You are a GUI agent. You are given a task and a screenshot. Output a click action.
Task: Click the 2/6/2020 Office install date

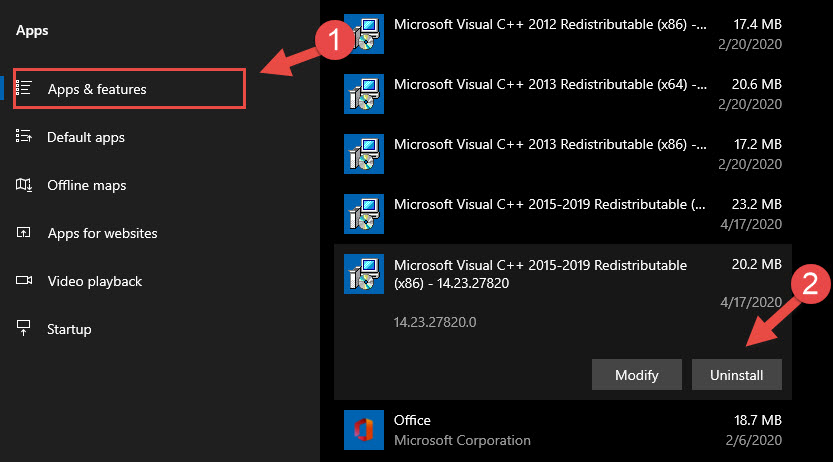coord(753,440)
